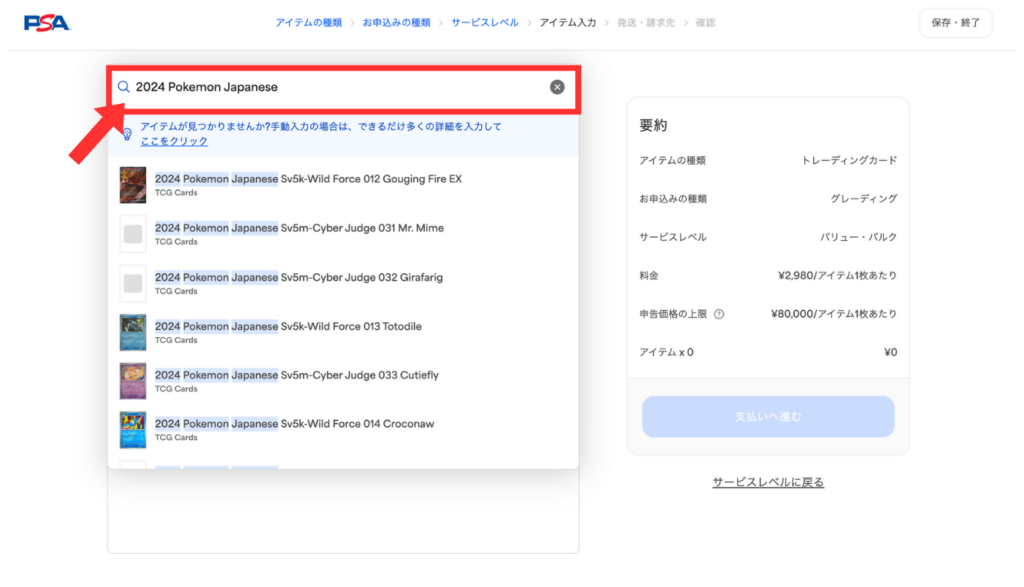Screen dimensions: 1024x587
Task: Click the lightbulb hint icon
Action: coord(127,134)
